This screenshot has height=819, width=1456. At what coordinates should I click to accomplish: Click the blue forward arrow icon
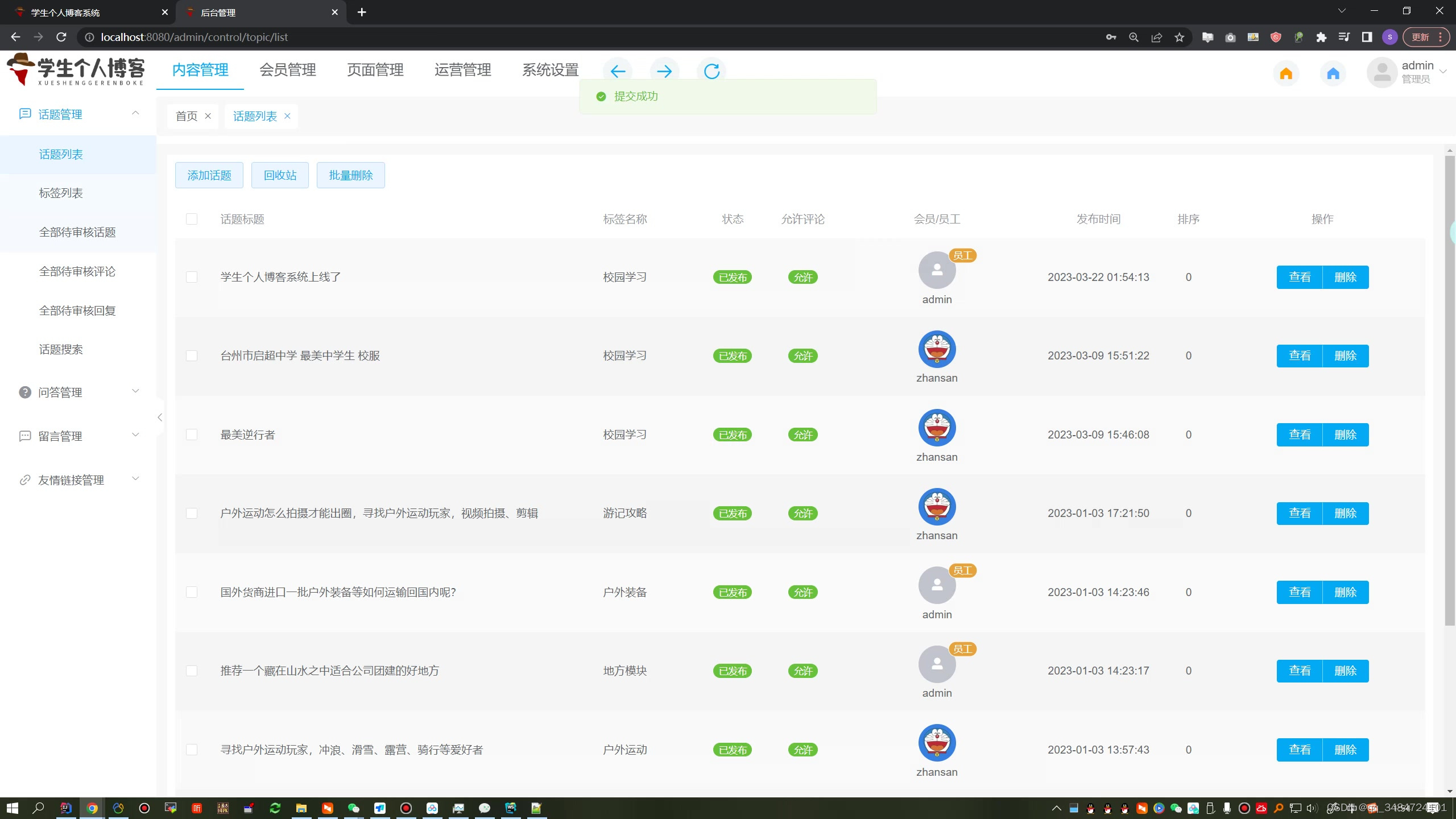664,71
